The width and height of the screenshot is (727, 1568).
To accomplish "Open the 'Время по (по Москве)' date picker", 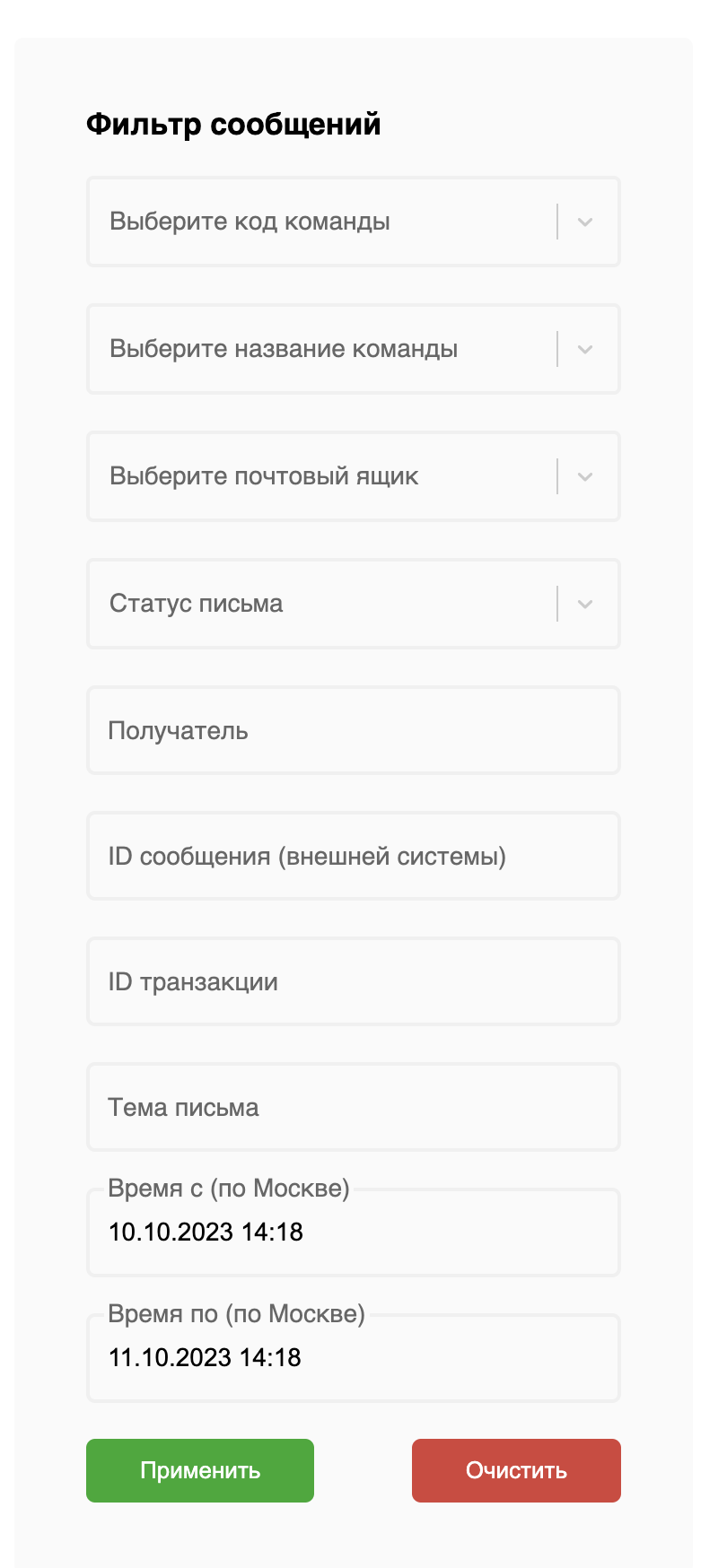I will pos(354,1358).
